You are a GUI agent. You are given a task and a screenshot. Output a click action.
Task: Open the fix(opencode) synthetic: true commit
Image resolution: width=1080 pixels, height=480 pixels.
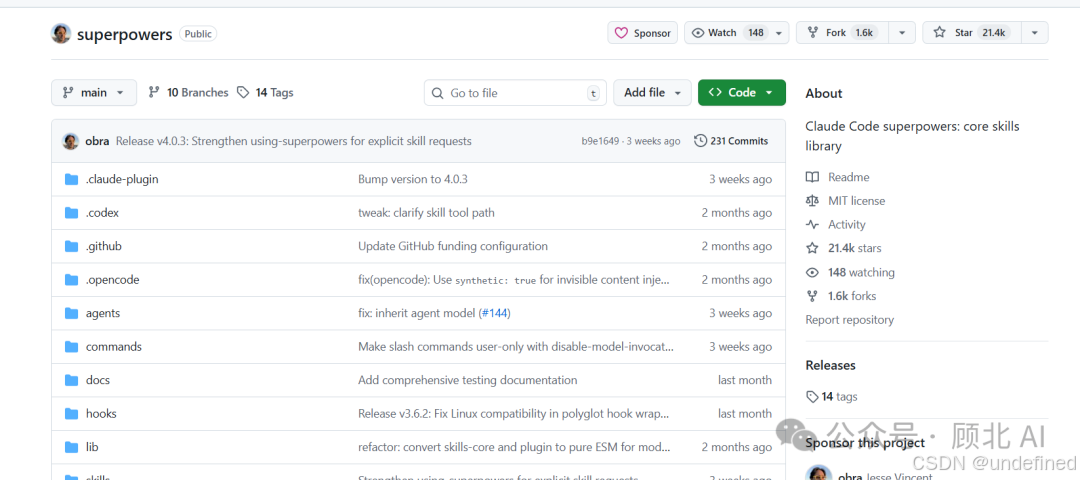pos(514,280)
